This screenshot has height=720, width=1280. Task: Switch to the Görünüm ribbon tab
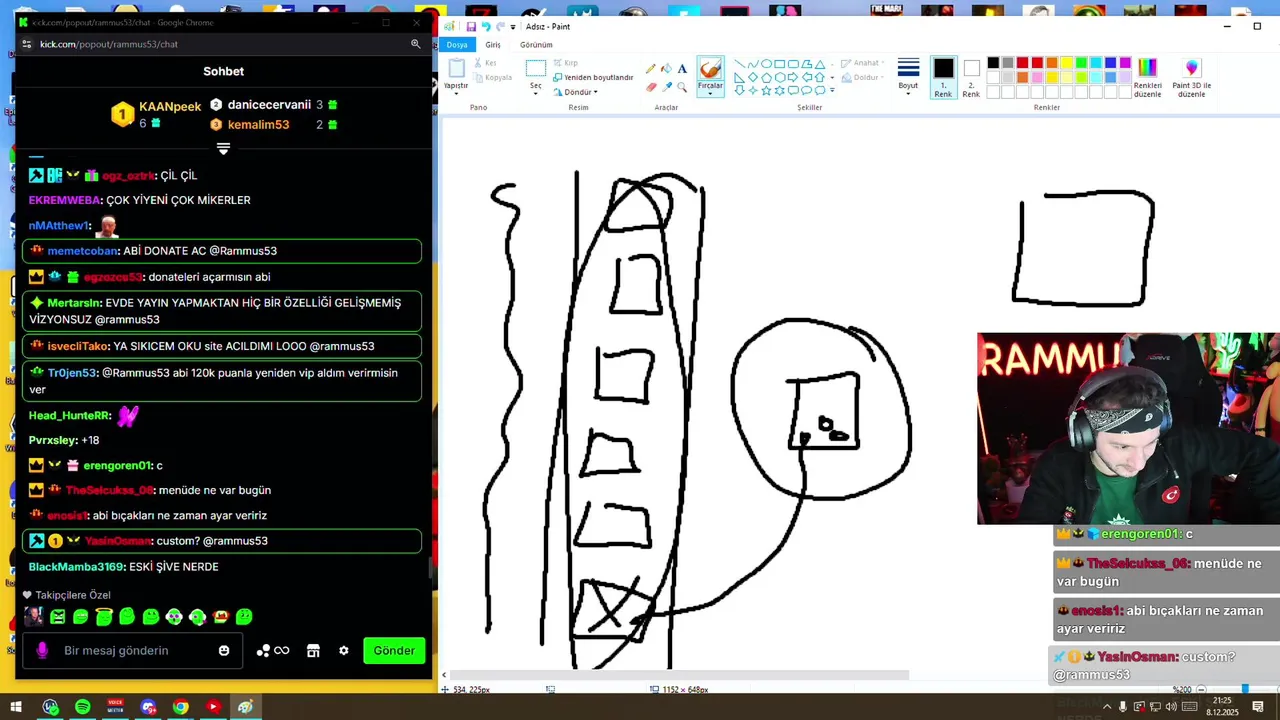coord(536,45)
